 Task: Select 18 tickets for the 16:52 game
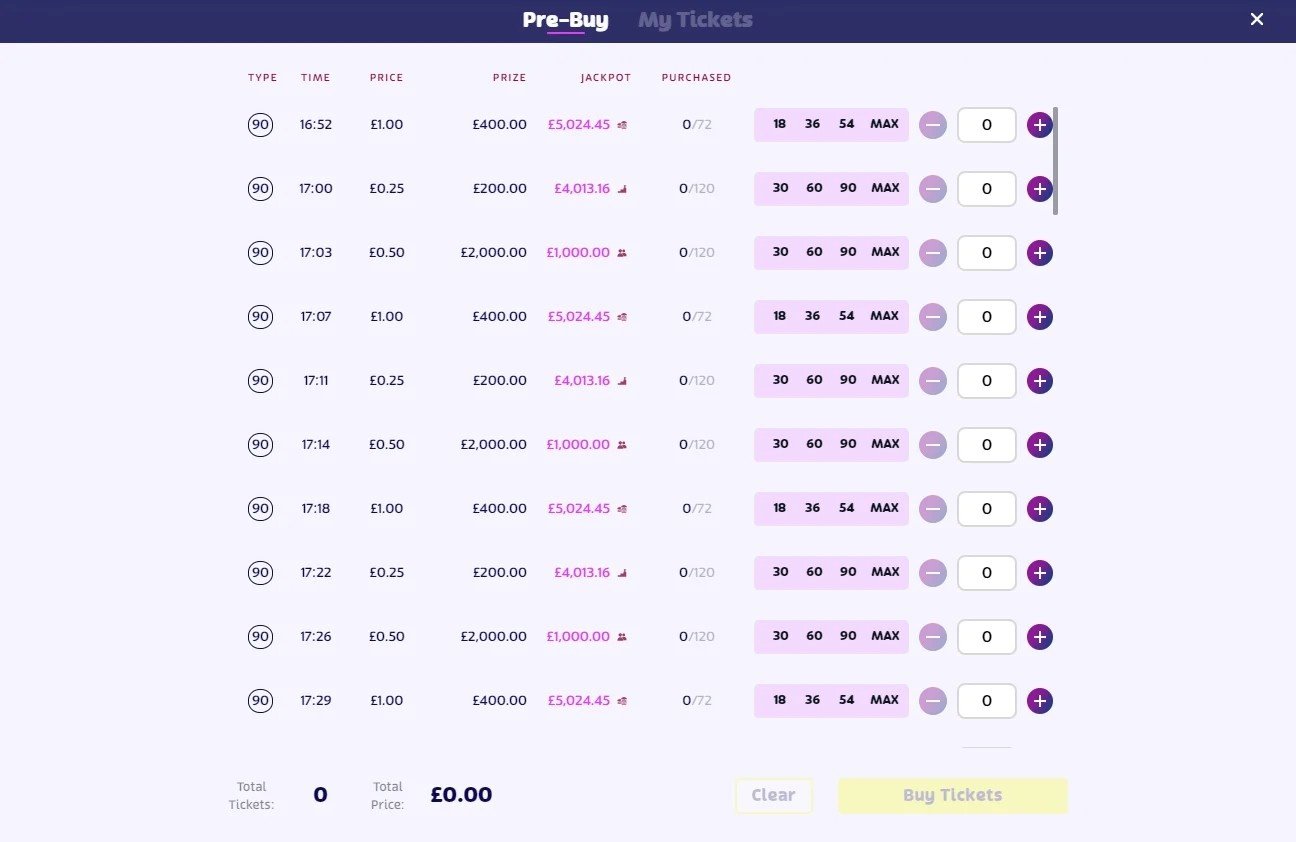(780, 125)
